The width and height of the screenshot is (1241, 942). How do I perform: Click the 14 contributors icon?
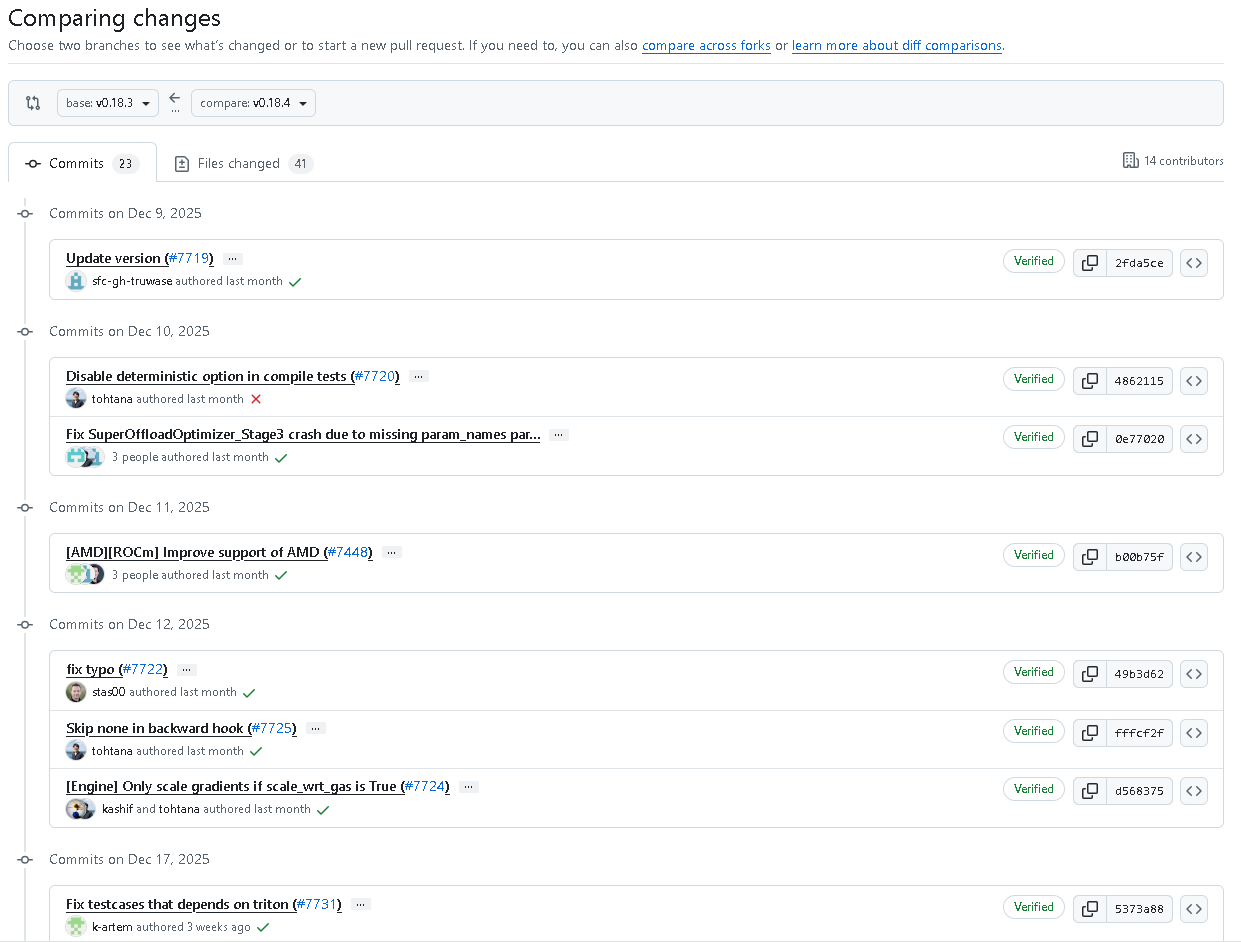pos(1130,160)
